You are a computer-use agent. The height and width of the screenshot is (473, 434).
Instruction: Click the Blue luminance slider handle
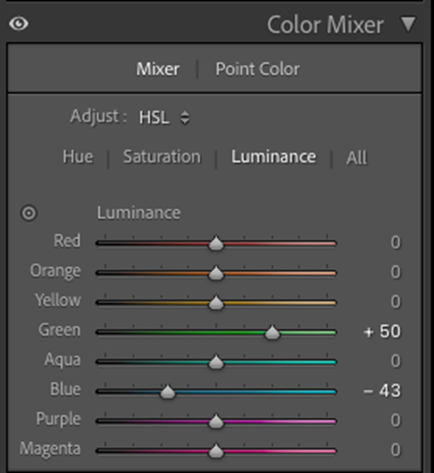pos(167,392)
